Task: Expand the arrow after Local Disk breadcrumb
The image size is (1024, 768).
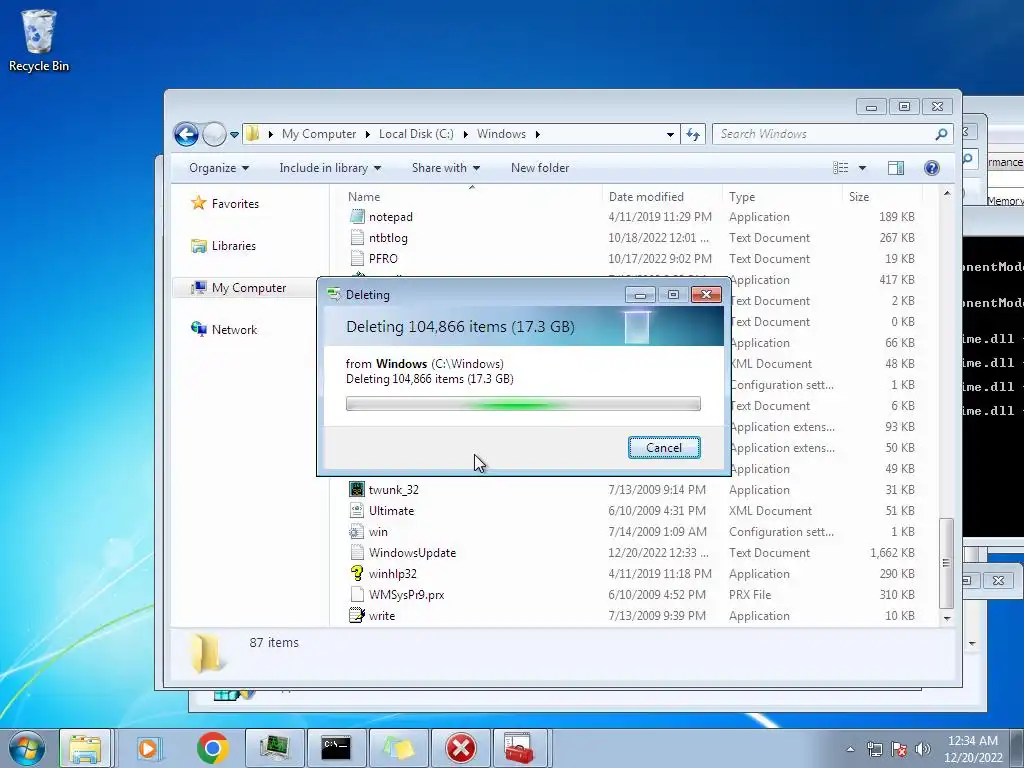Action: coord(466,134)
